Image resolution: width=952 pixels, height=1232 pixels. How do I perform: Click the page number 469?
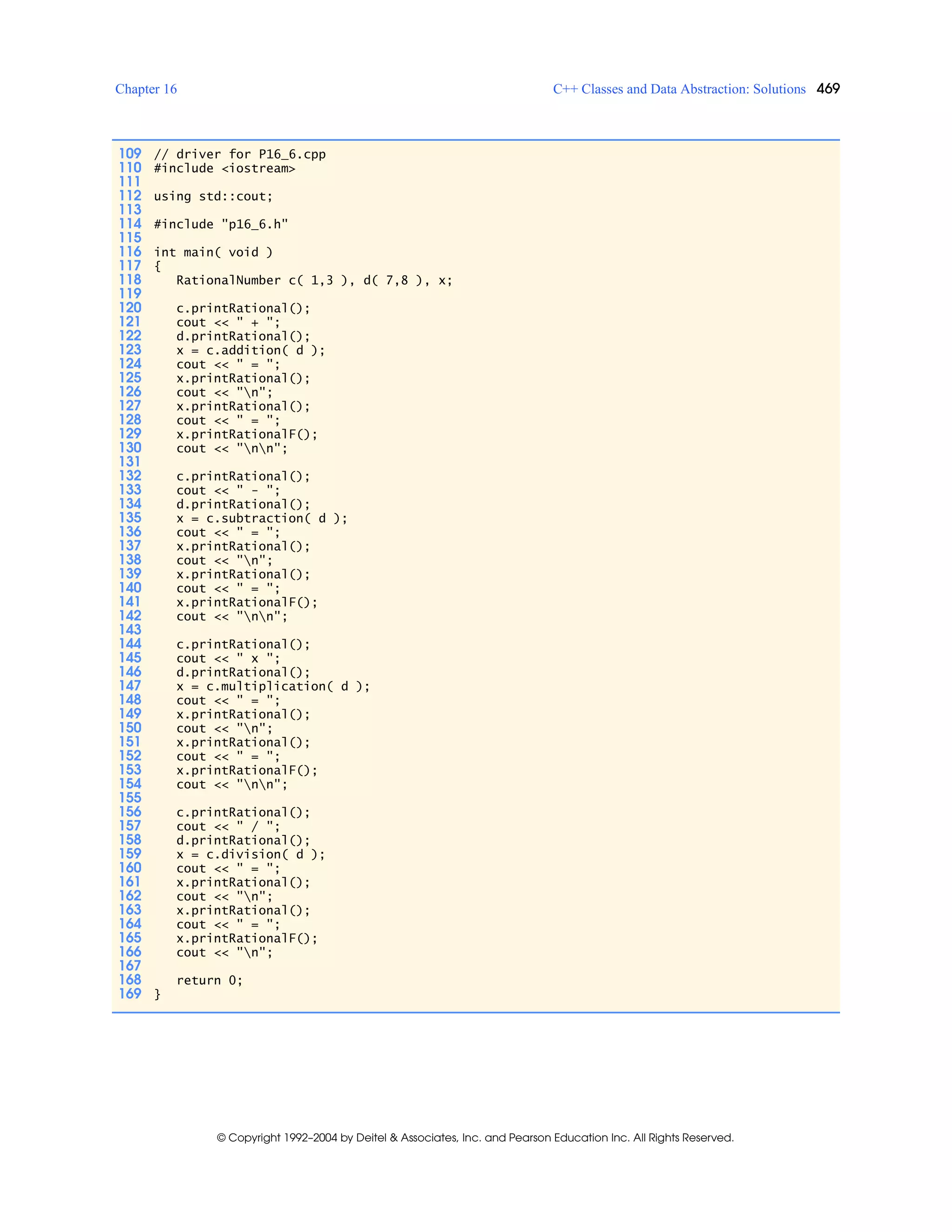click(828, 88)
